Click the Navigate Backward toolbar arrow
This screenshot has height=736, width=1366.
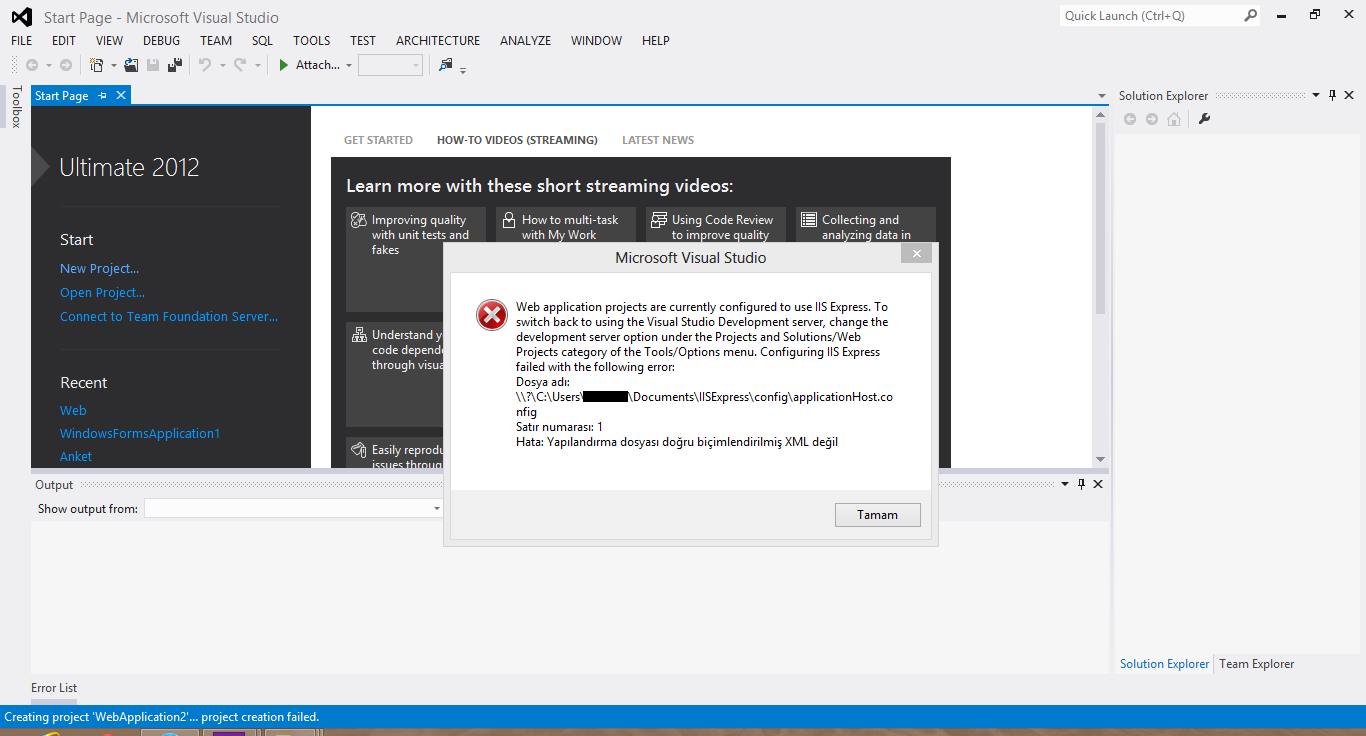(32, 65)
